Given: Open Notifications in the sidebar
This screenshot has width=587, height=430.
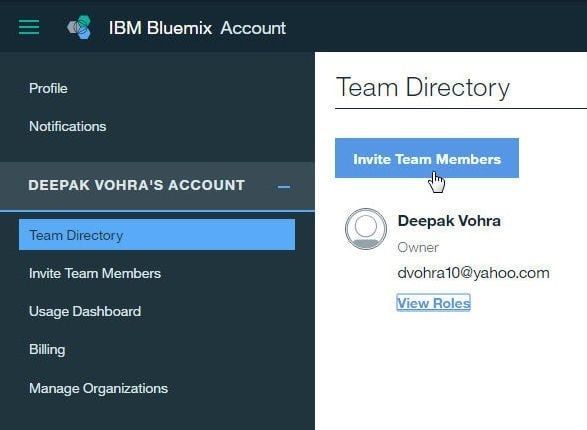Looking at the screenshot, I should tap(68, 126).
